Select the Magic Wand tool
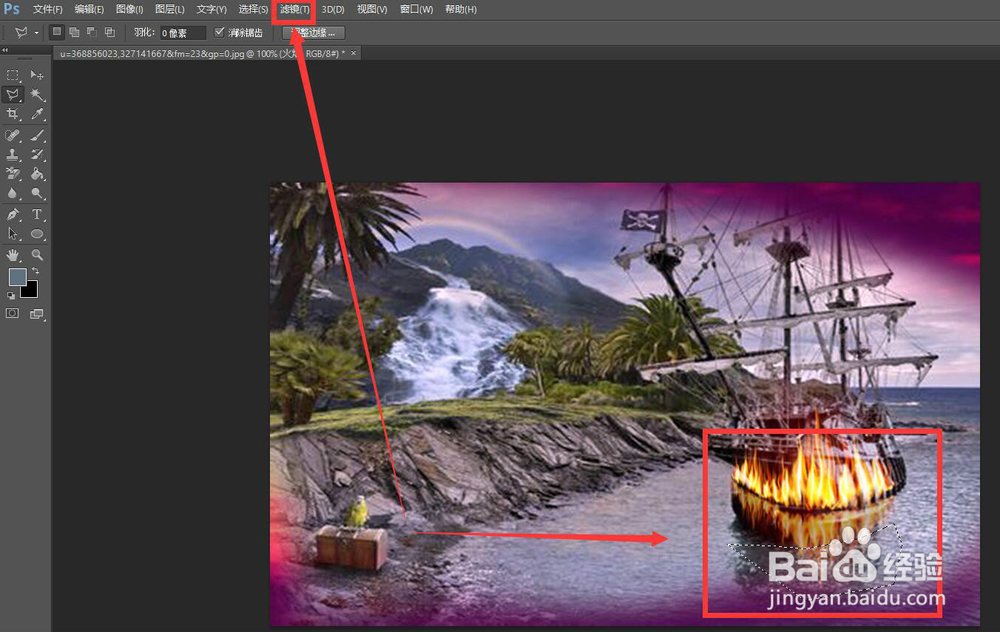 coord(37,95)
